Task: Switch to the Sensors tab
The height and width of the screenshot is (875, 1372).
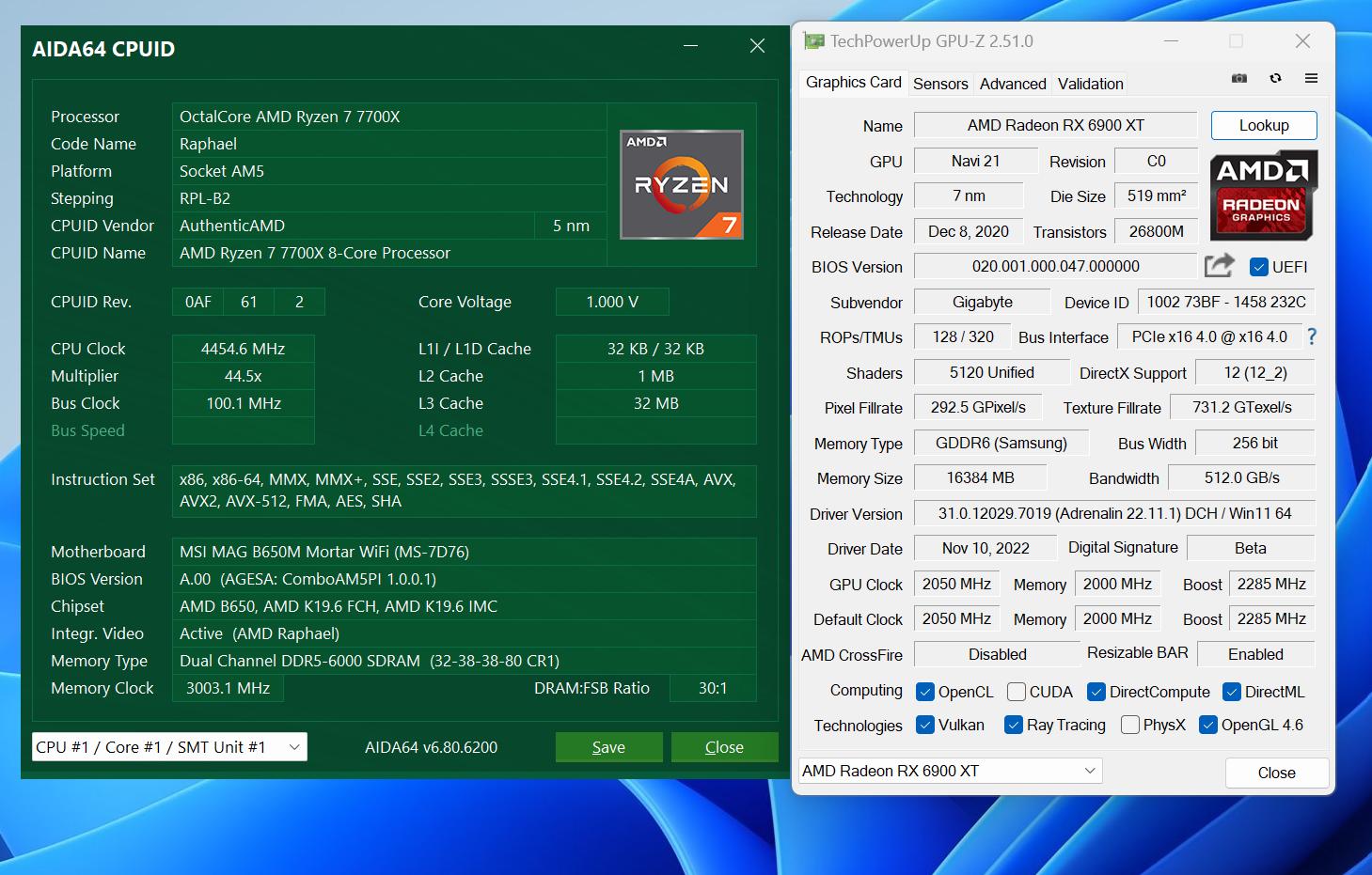Action: coord(939,84)
